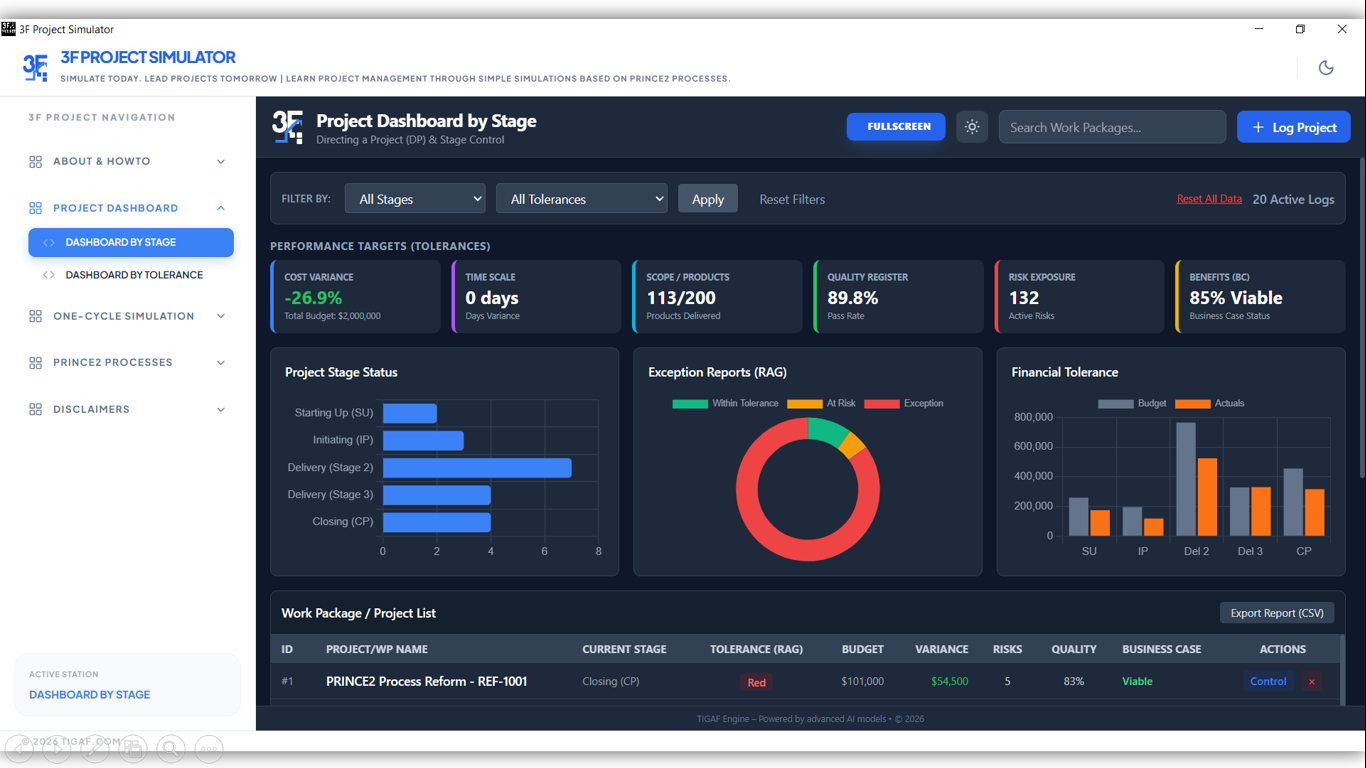Image resolution: width=1366 pixels, height=768 pixels.
Task: Click inside the Search Work Packages field
Action: pyautogui.click(x=1112, y=126)
